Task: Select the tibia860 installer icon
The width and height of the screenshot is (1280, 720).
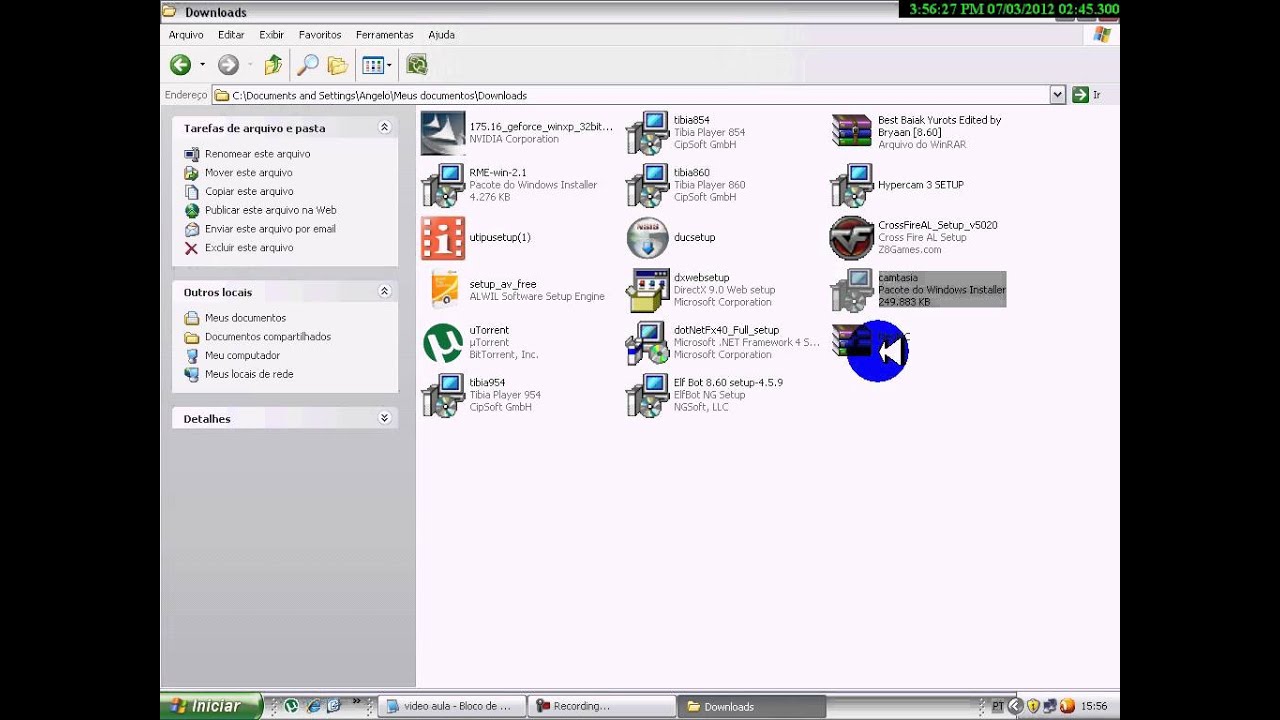Action: [647, 186]
